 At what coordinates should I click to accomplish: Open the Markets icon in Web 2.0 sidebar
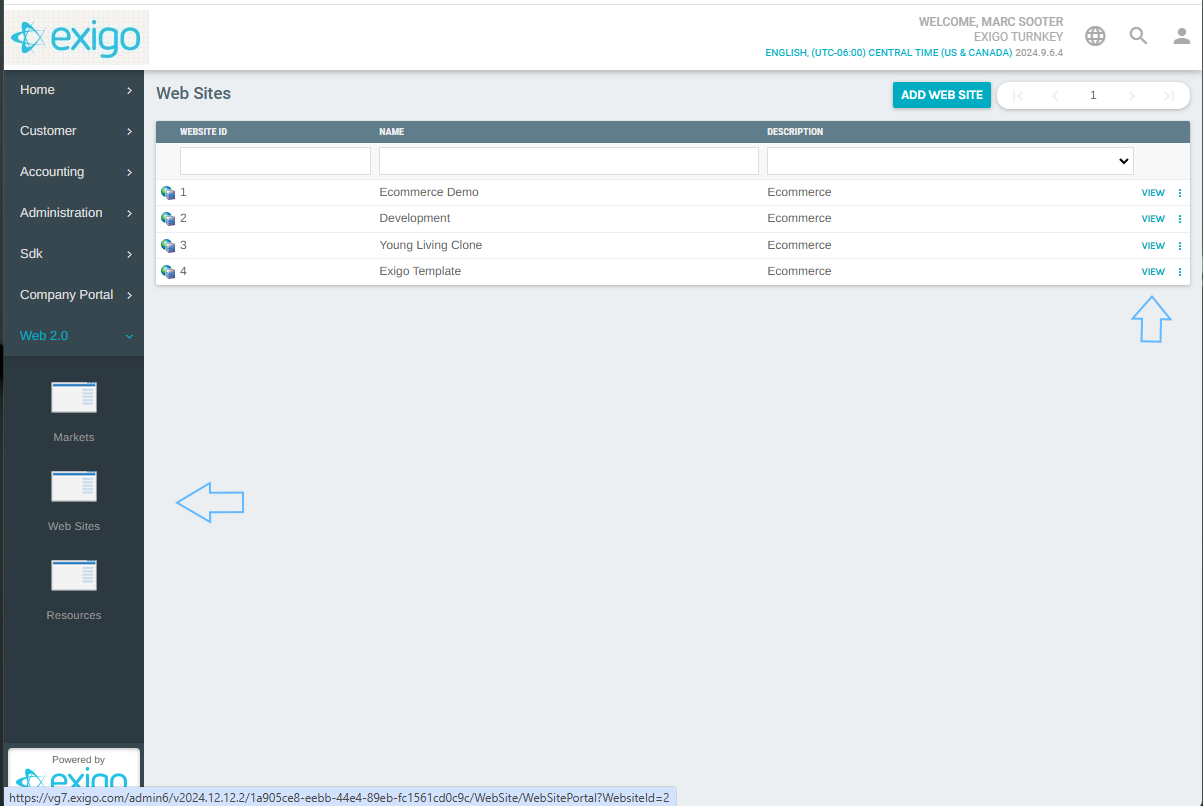[x=73, y=397]
